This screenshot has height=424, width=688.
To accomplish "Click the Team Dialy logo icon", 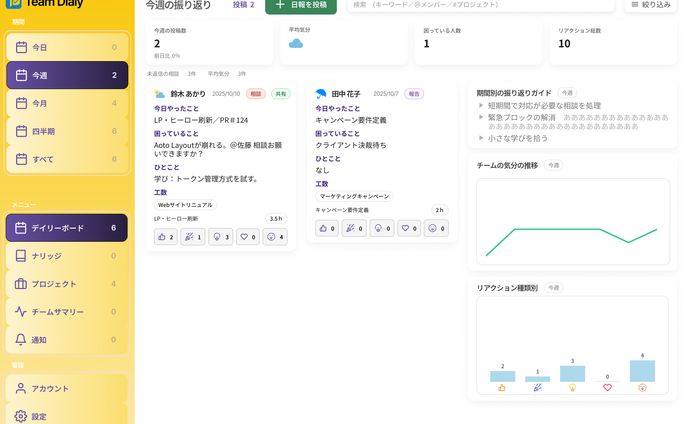I will tap(13, 4).
